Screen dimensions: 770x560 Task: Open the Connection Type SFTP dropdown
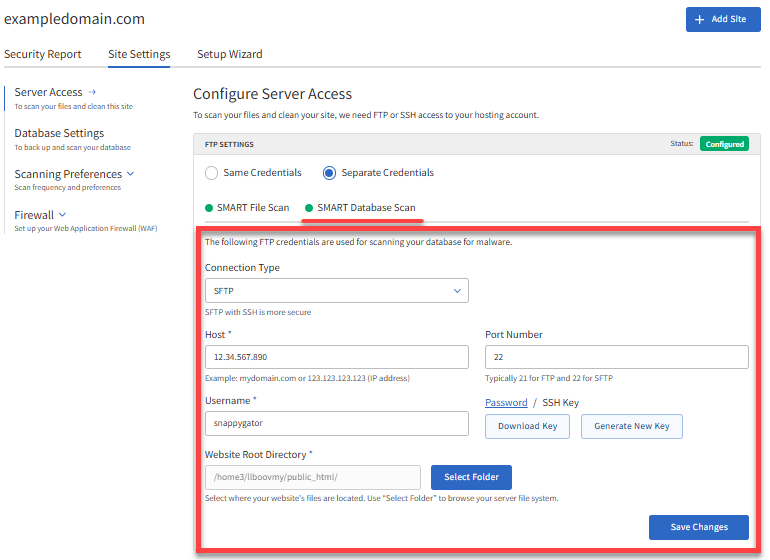coord(337,291)
